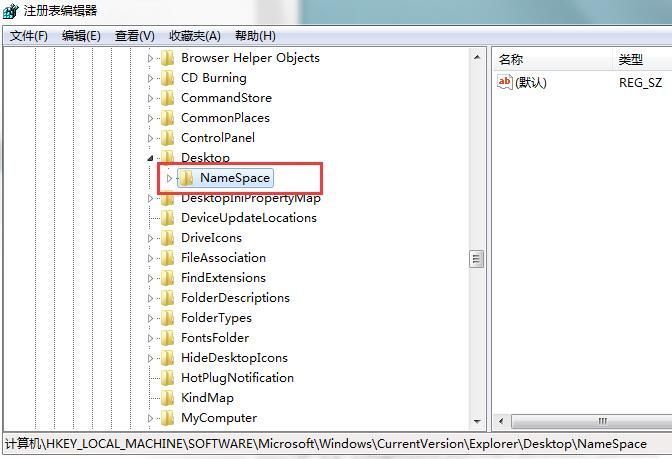Click the Registry Editor title bar icon
This screenshot has width=672, height=459.
pos(12,11)
